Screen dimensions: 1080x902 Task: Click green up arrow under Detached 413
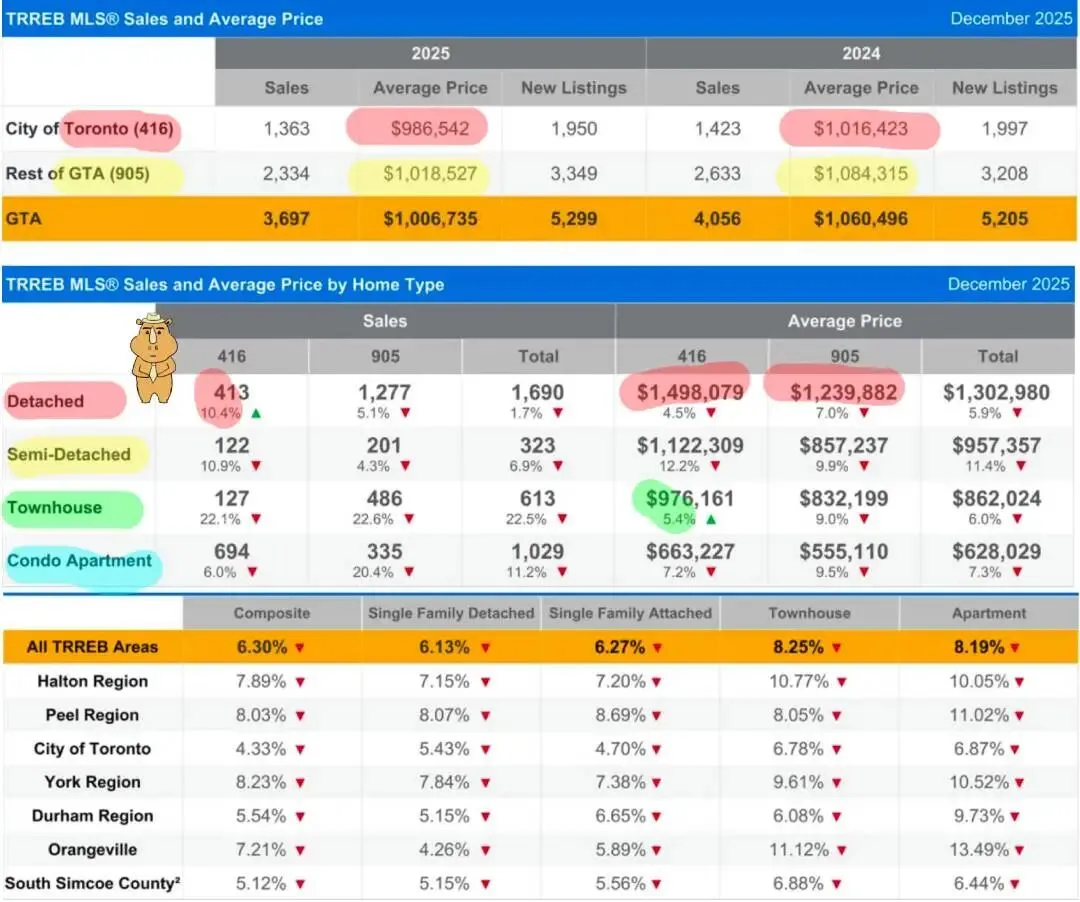tap(256, 414)
